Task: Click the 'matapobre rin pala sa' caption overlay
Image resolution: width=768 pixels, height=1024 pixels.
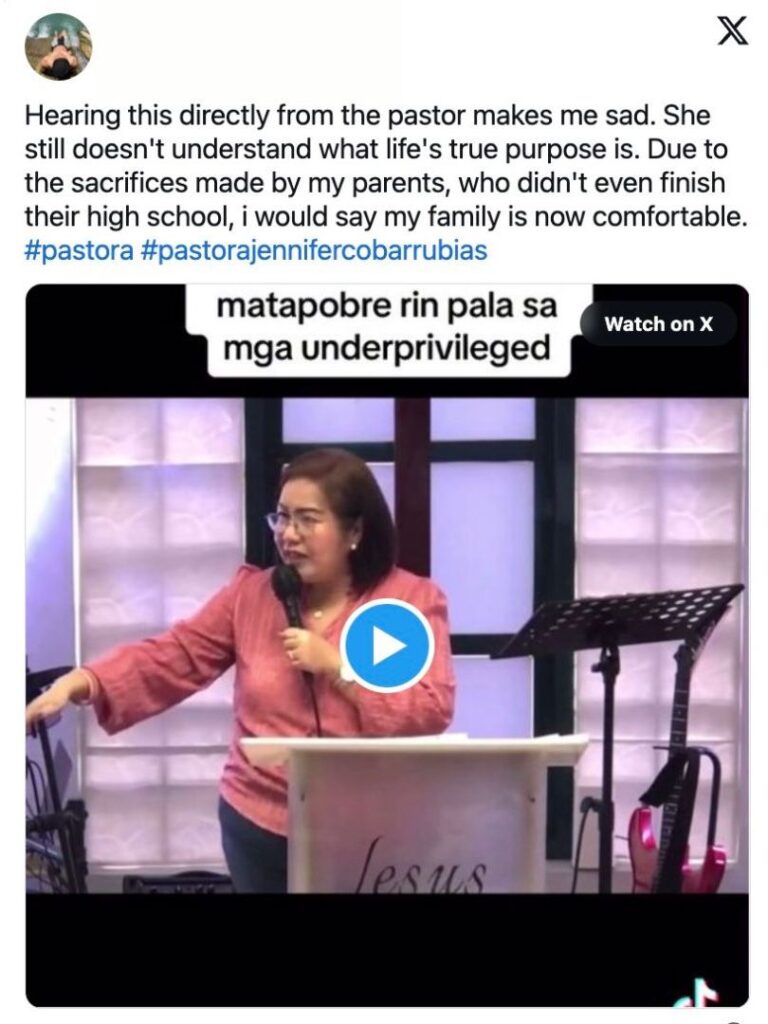Action: point(387,306)
